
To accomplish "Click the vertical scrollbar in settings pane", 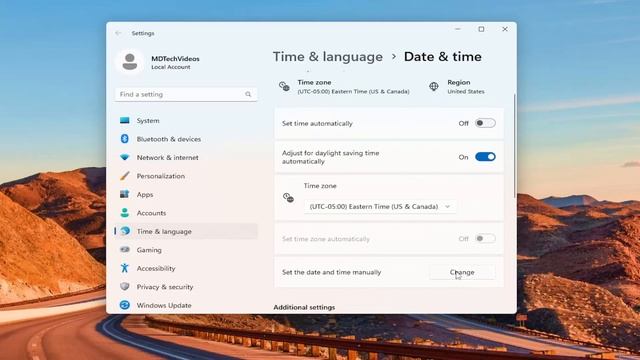I will tap(515, 146).
